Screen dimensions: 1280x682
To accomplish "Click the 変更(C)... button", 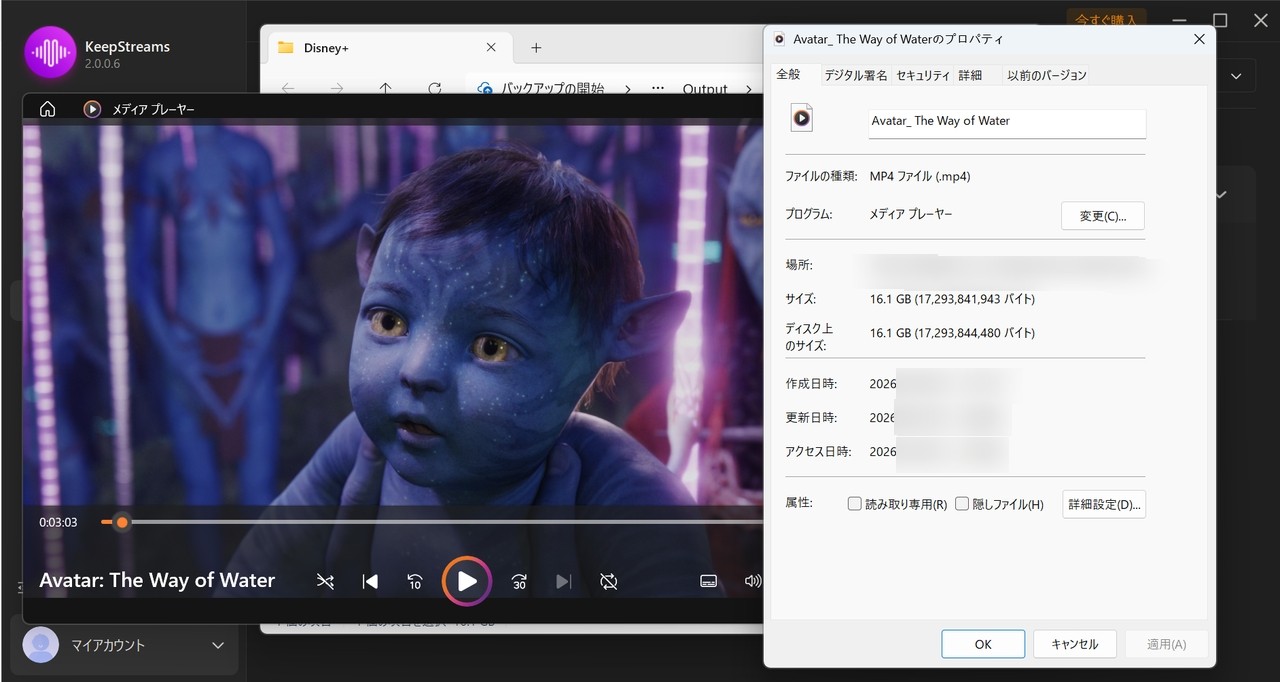I will (1102, 216).
